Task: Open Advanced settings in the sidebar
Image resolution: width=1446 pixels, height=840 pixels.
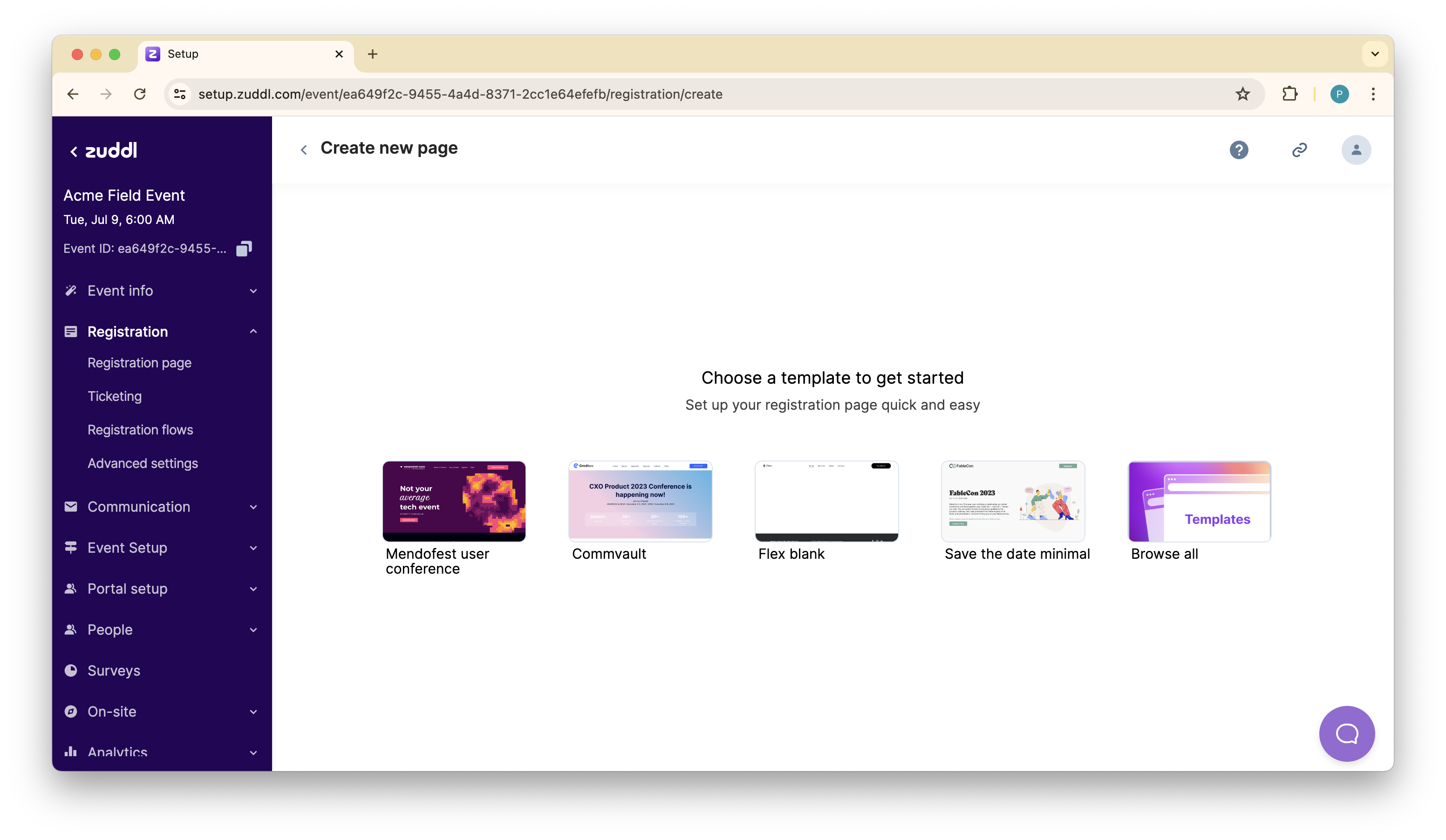Action: (142, 463)
